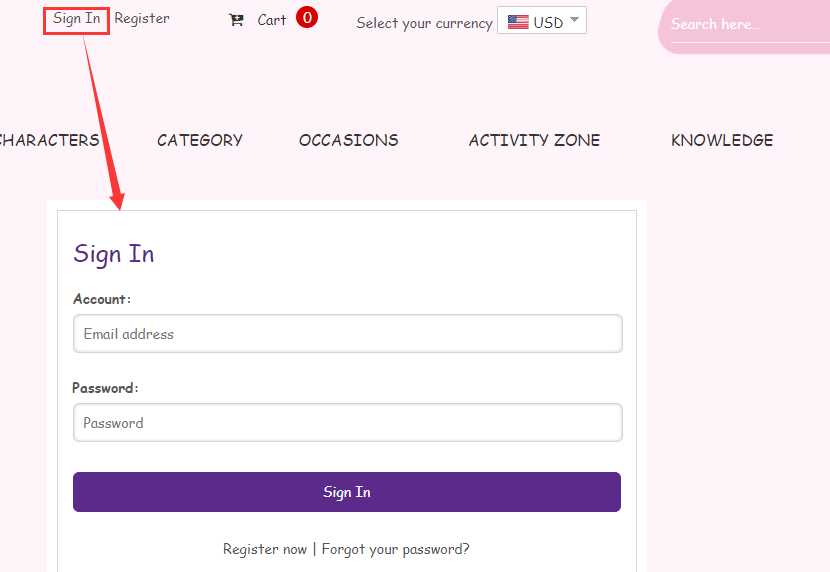
Task: Click the US flag icon in currency selector
Action: click(518, 22)
